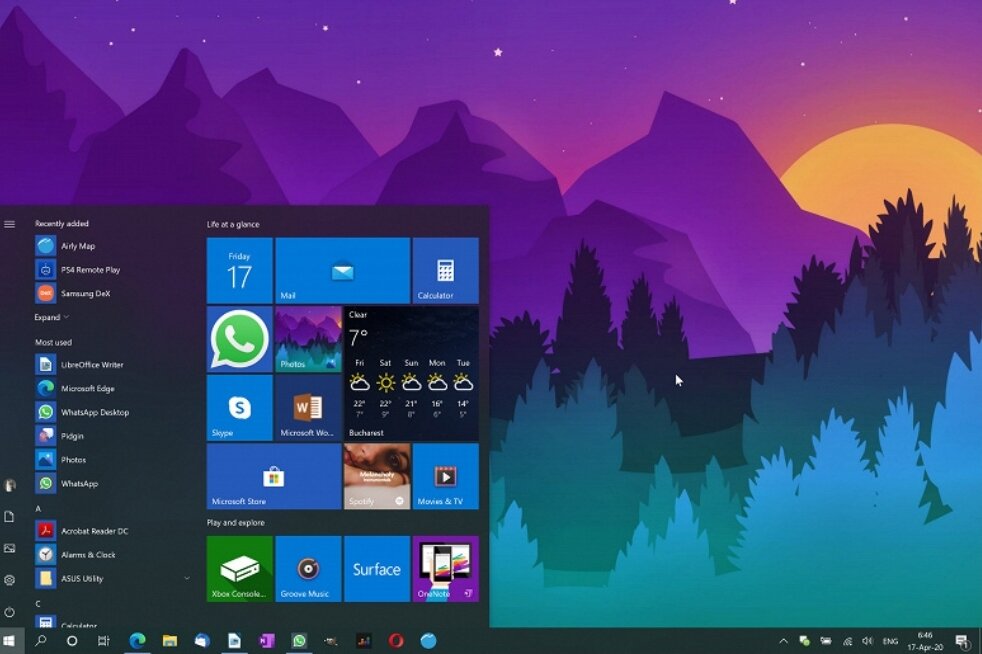
Task: Open the Xbox Console Companion tile
Action: [240, 569]
